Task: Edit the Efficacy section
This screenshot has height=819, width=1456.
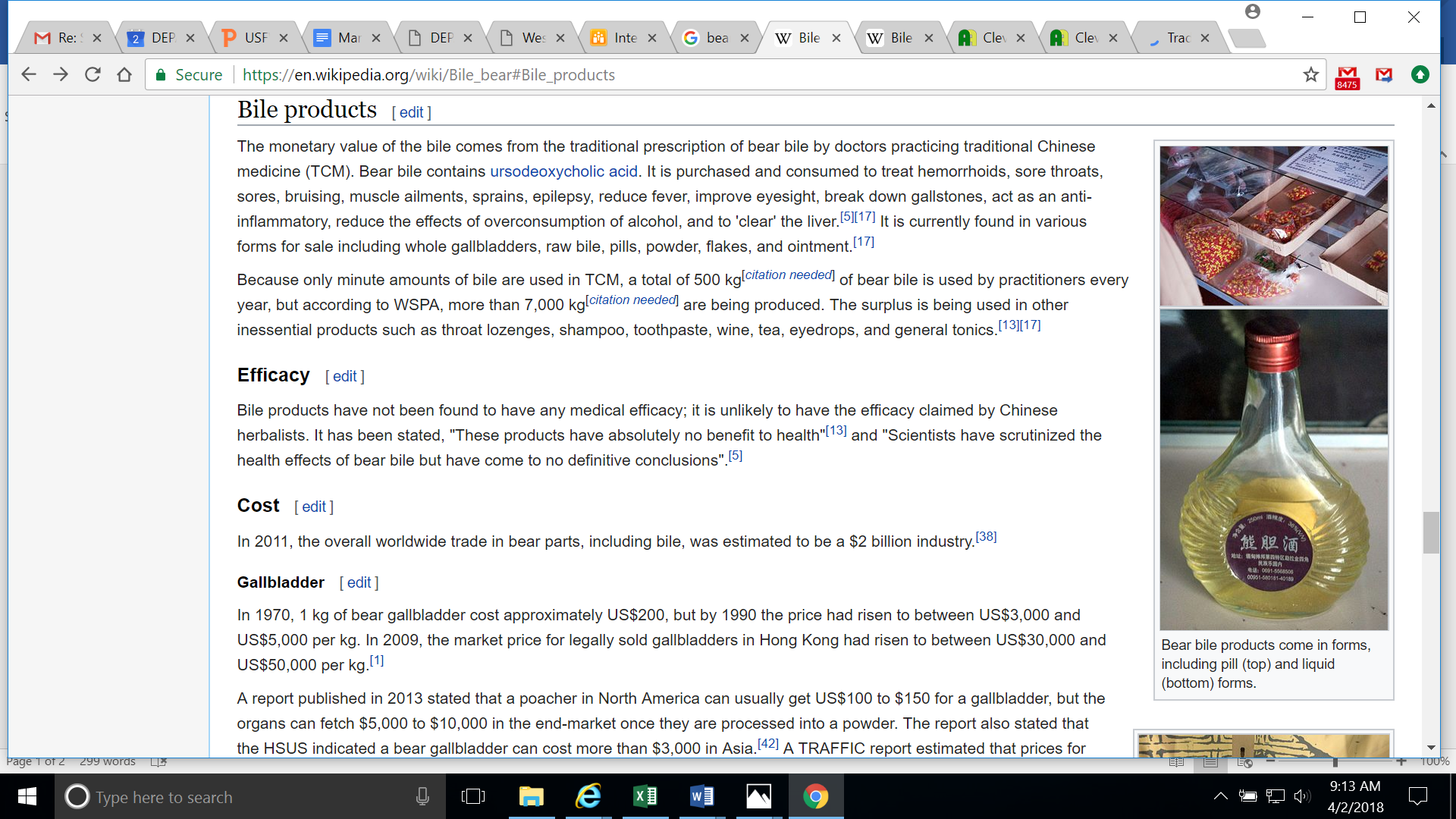Action: pos(344,376)
